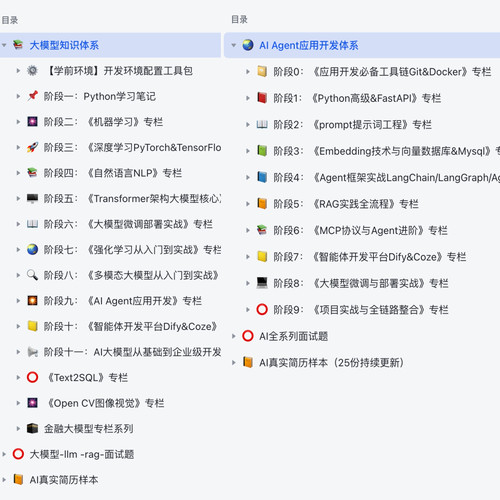Click the orange book icon beside AI真实简历样本 in left panel

pyautogui.click(x=18, y=479)
